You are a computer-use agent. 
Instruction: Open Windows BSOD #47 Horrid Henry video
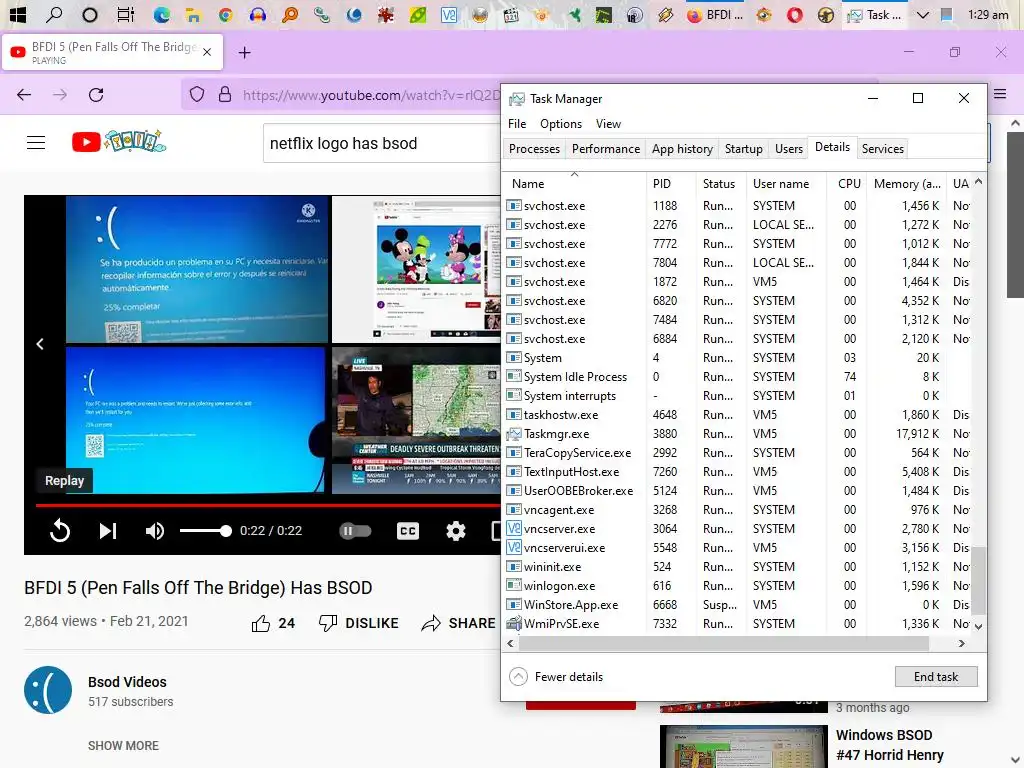point(889,744)
